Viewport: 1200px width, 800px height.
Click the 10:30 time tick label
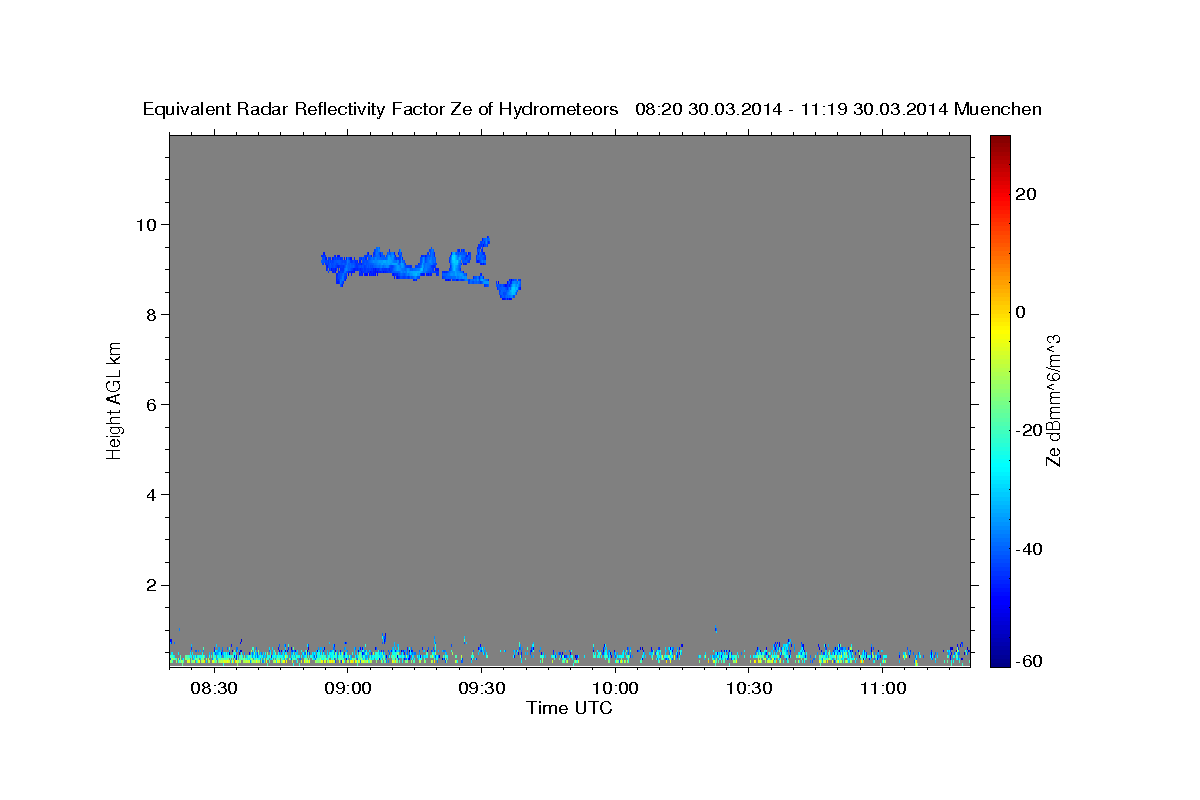[x=749, y=689]
